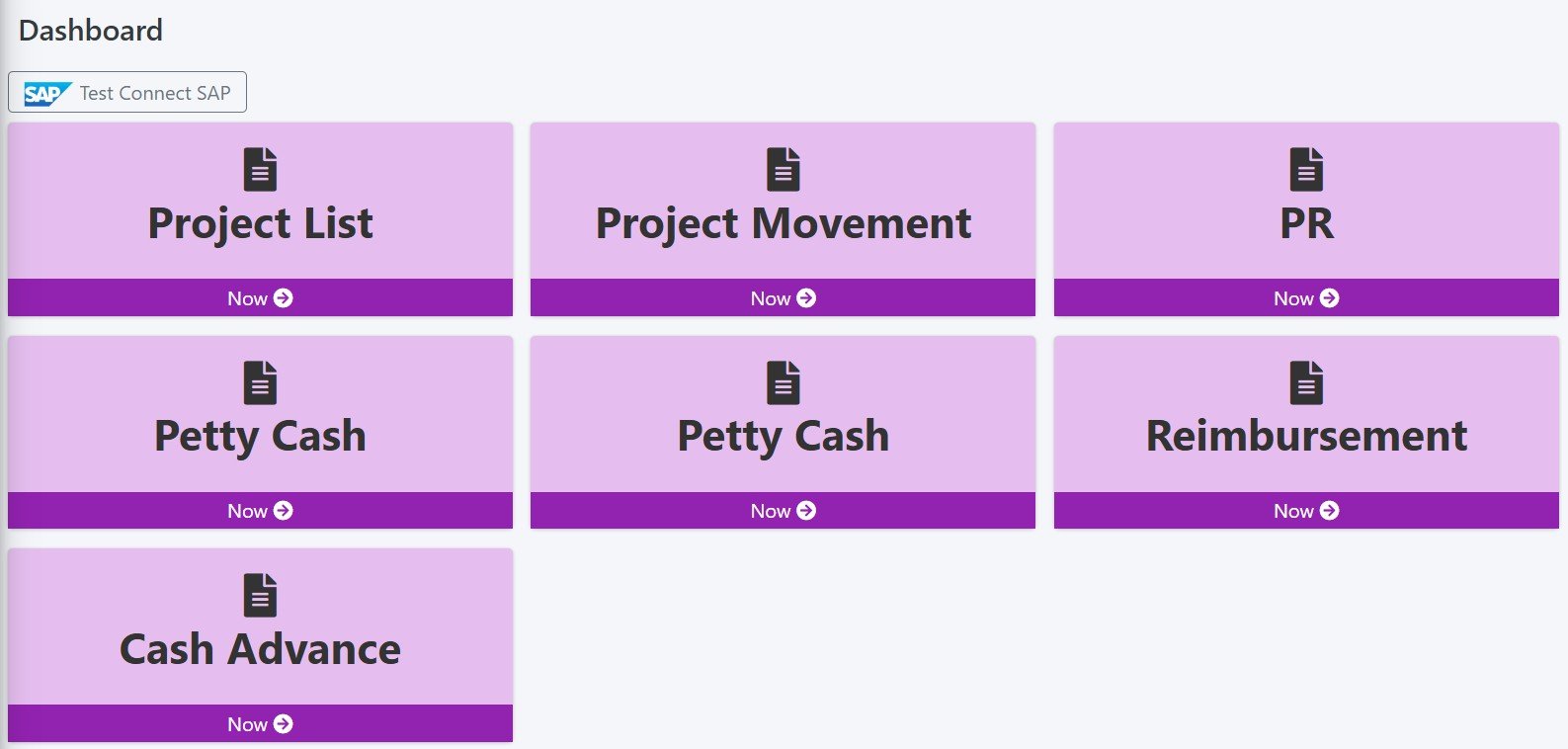Image resolution: width=1568 pixels, height=749 pixels.
Task: Click the arrow icon in Reimbursement footer
Action: [x=1330, y=510]
